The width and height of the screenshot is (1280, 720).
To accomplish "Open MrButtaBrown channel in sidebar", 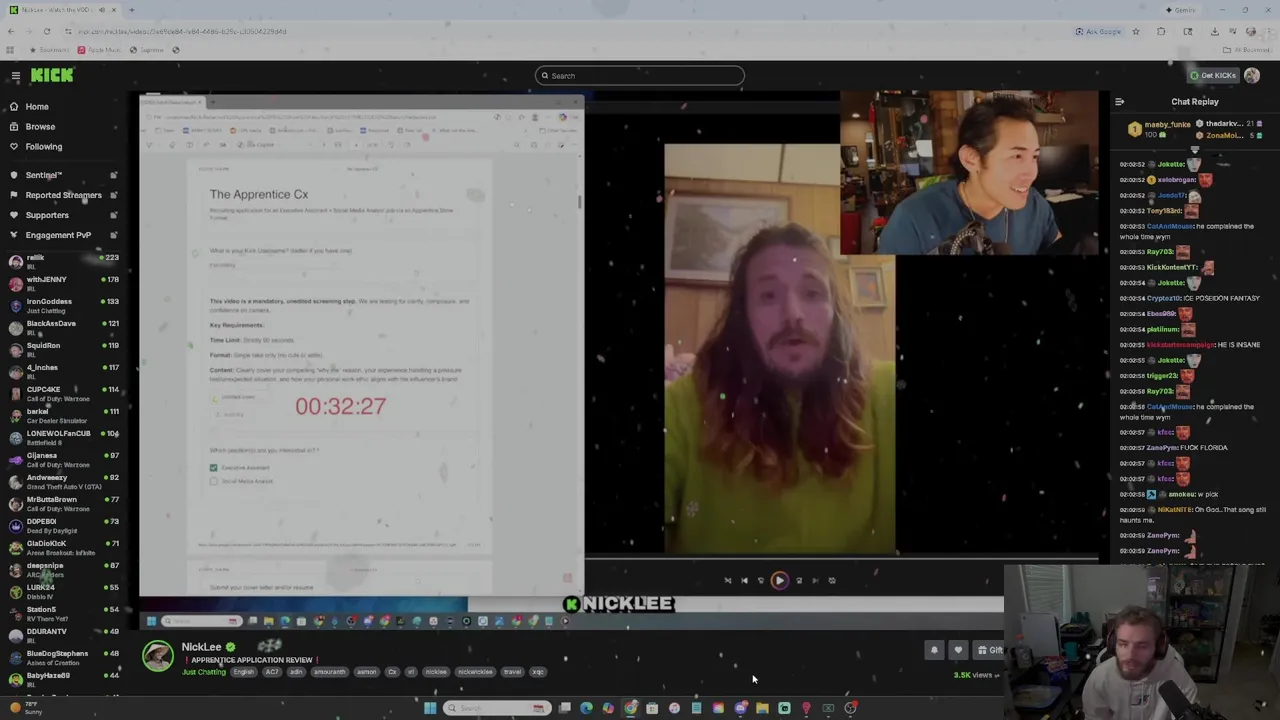I will click(62, 503).
